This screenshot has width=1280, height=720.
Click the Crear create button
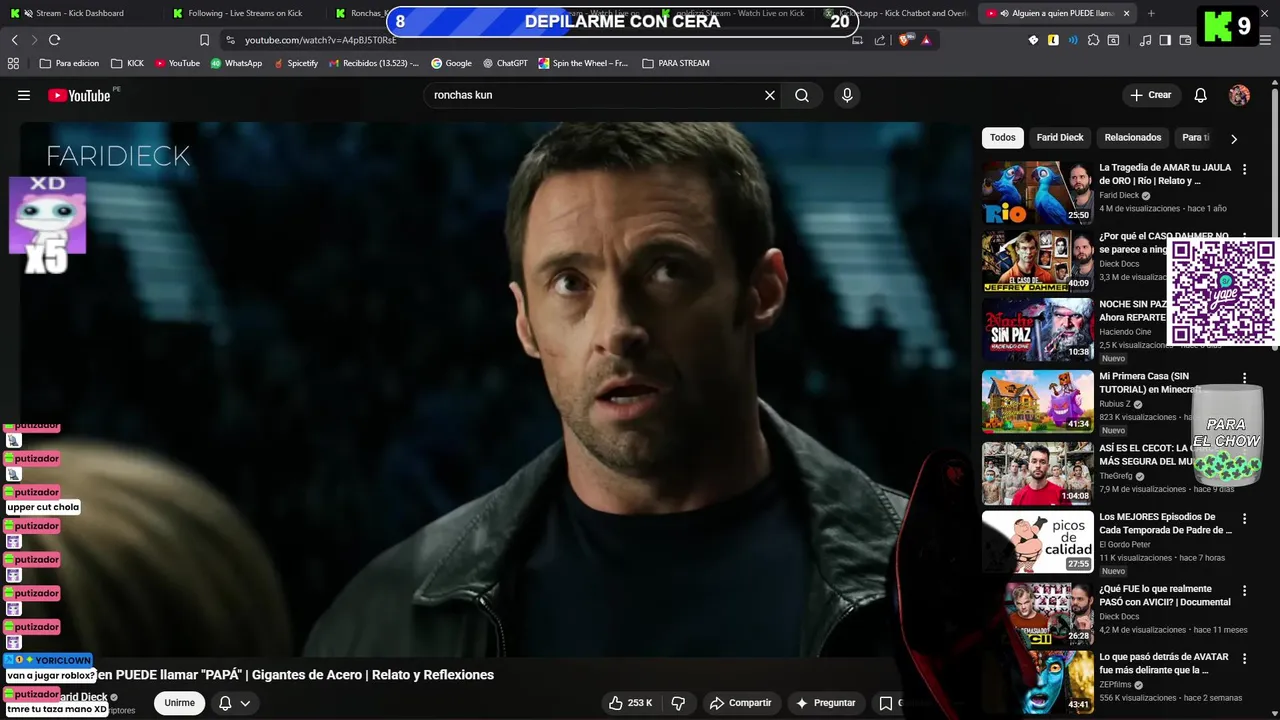pyautogui.click(x=1150, y=95)
